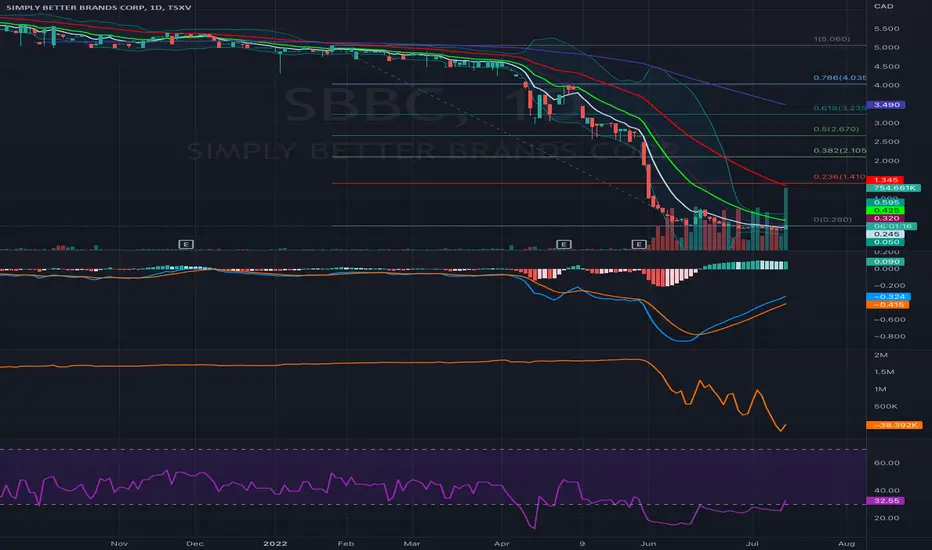Click the Mar date label
932x550 pixels.
coord(411,543)
